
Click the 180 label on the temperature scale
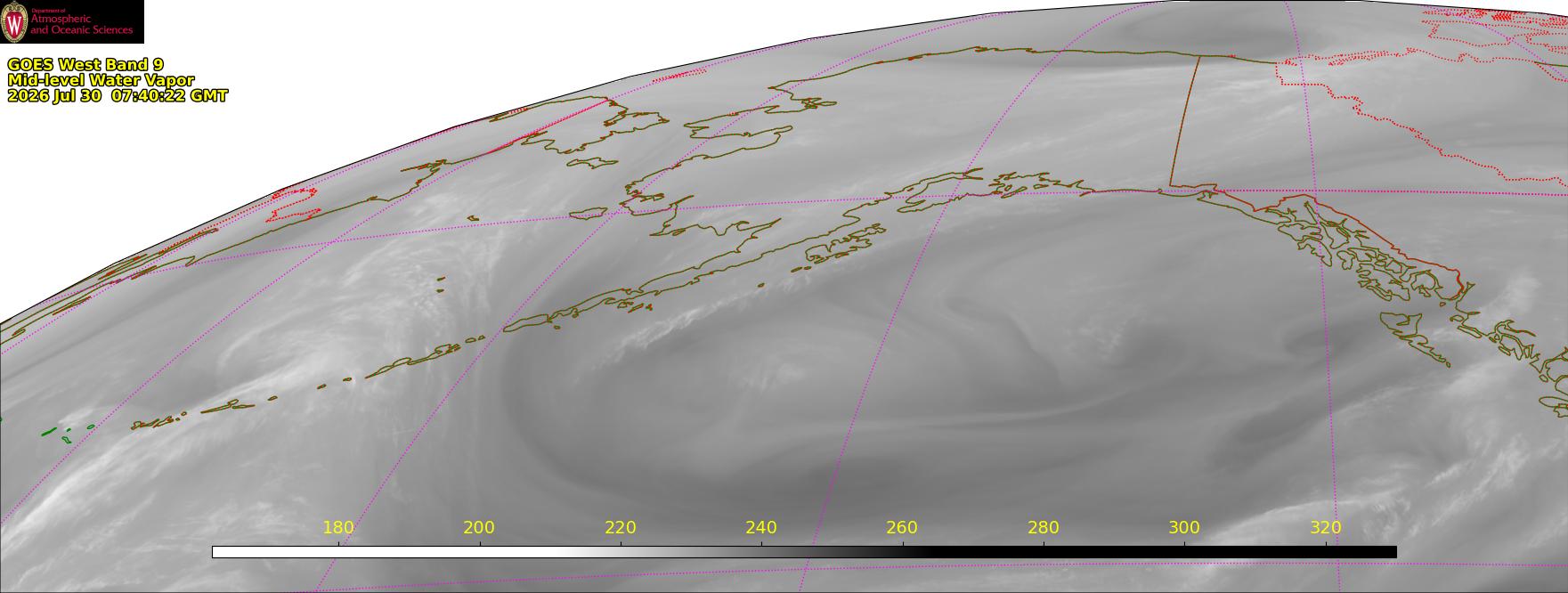(x=338, y=527)
